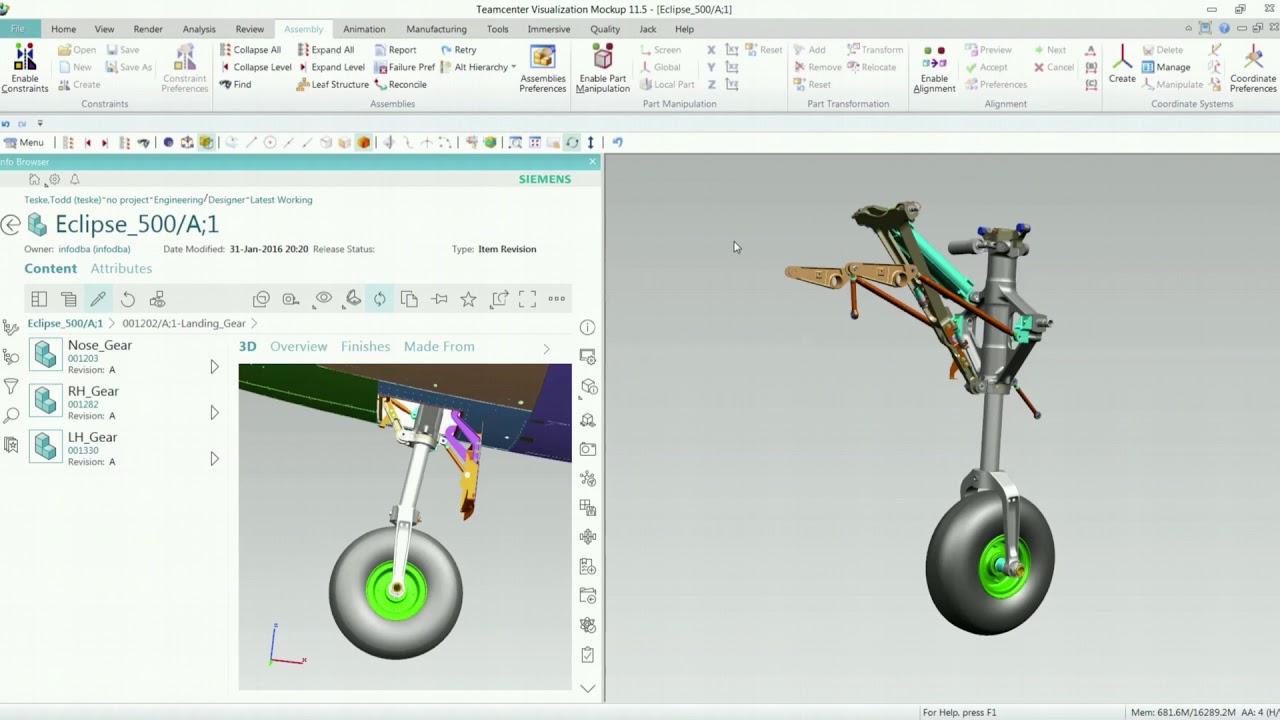1280x720 pixels.
Task: Click the Collapse Level command
Action: (x=255, y=67)
